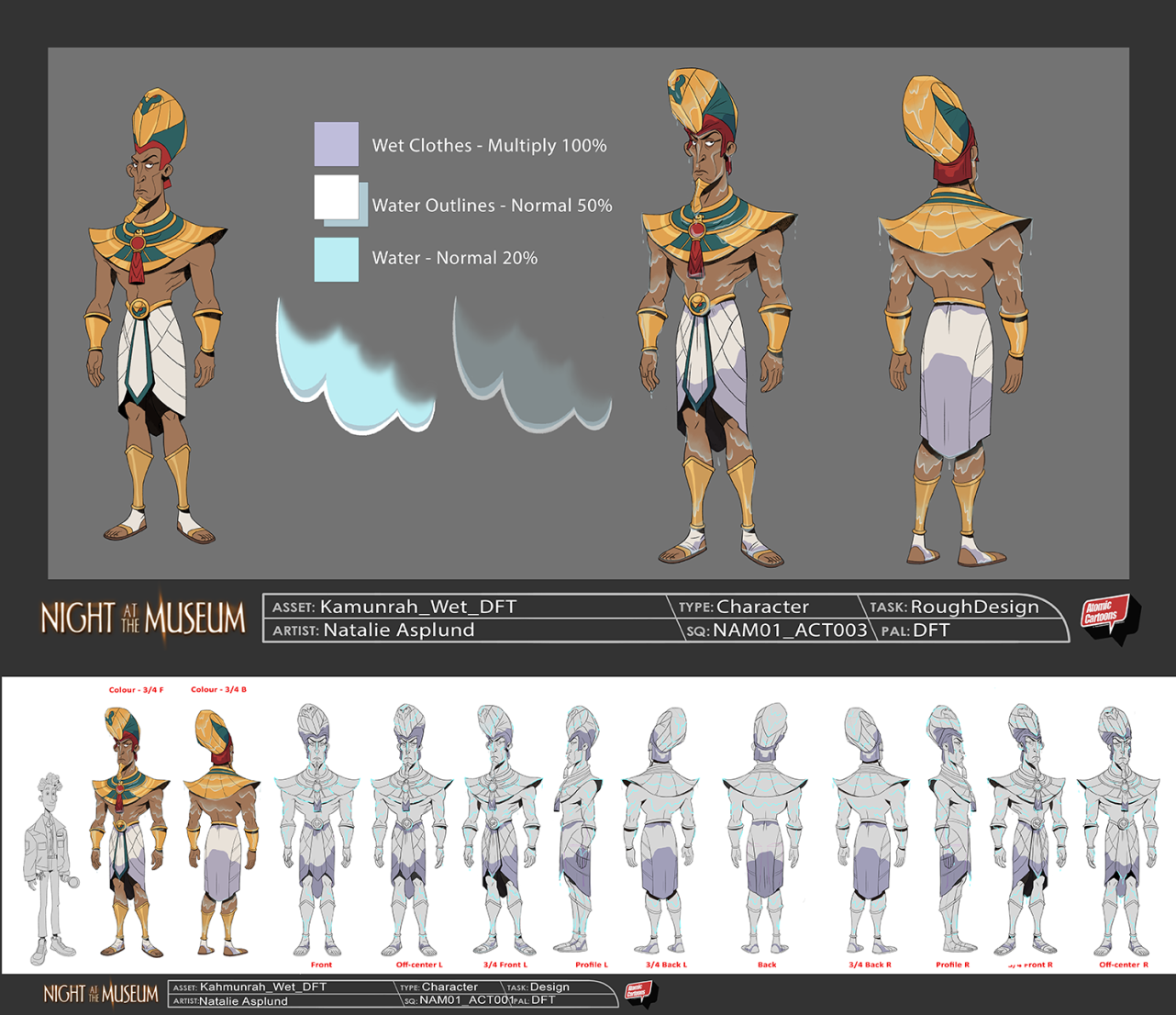Viewport: 1176px width, 1015px height.
Task: Select the grey transparent water puddle sample
Action: click(532, 363)
